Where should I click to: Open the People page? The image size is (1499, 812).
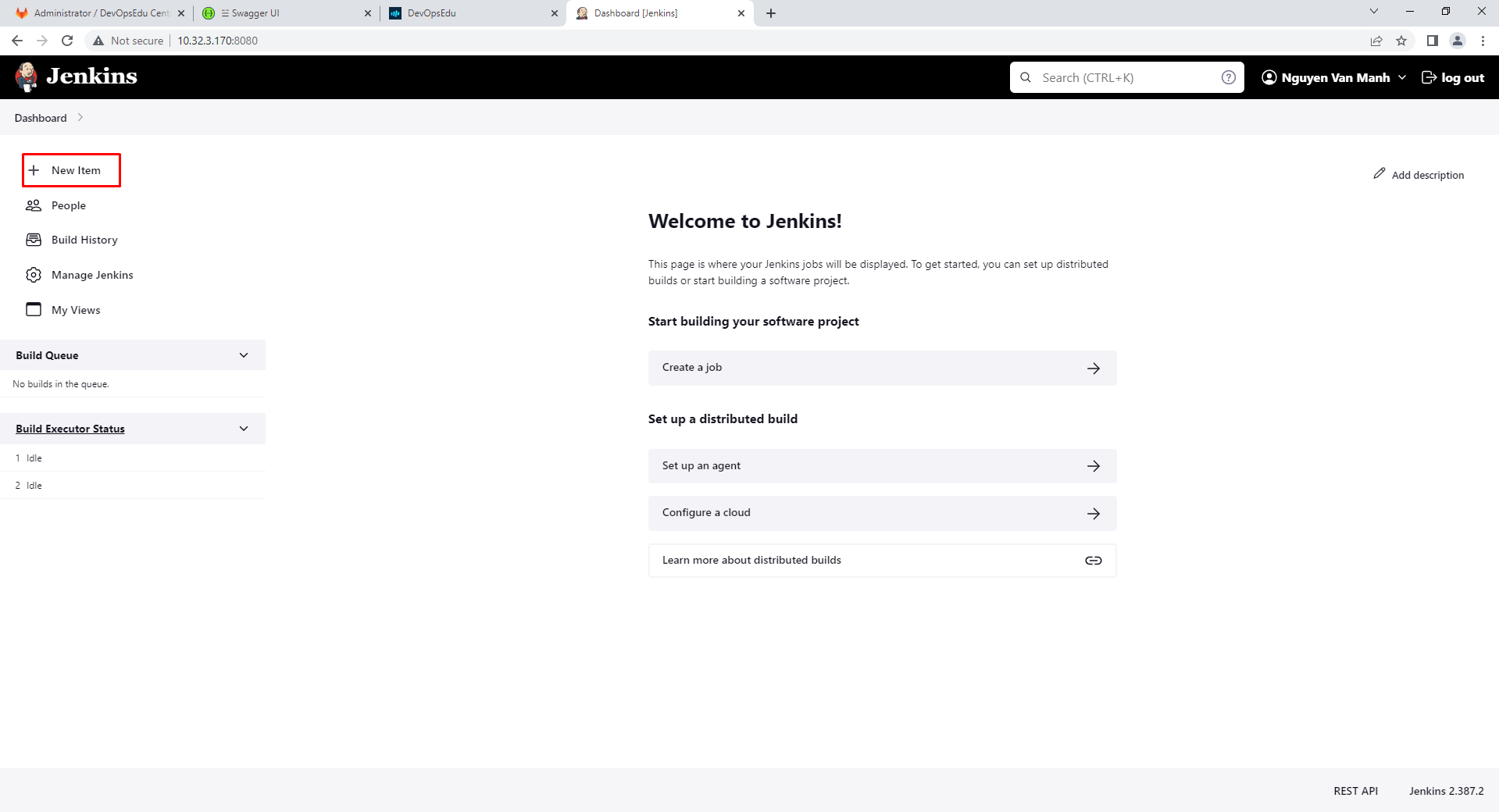point(69,205)
